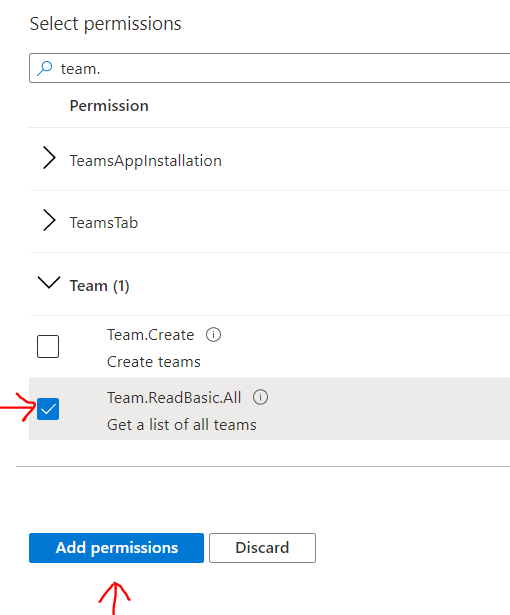Check the Team.Create checkbox

point(48,346)
